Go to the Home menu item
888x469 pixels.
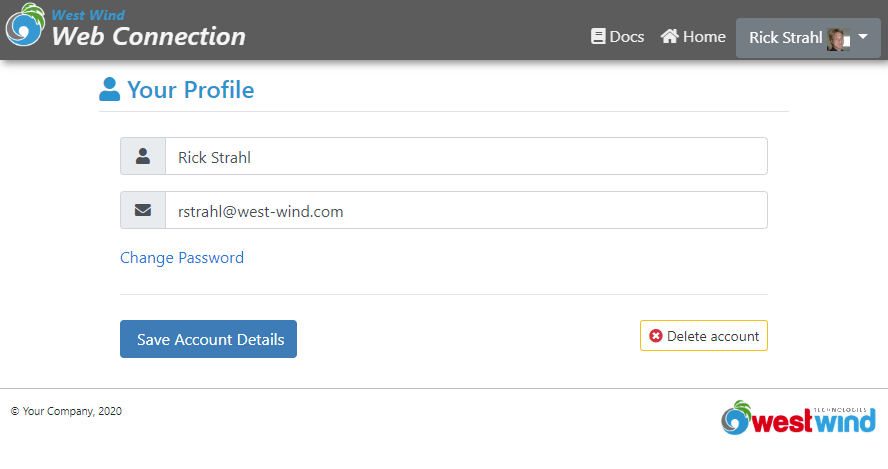click(x=693, y=36)
